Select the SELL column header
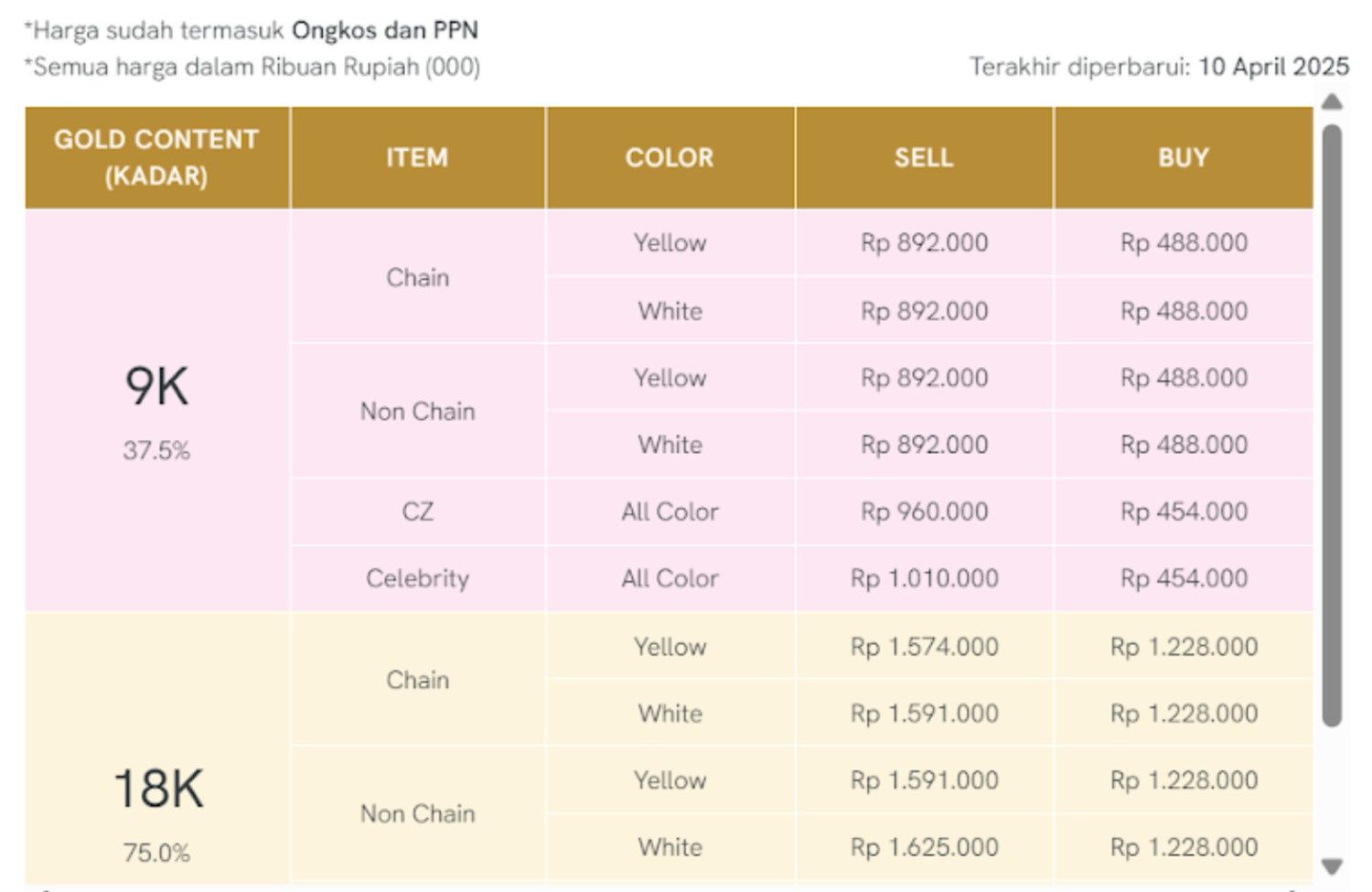This screenshot has width=1372, height=892. (924, 157)
